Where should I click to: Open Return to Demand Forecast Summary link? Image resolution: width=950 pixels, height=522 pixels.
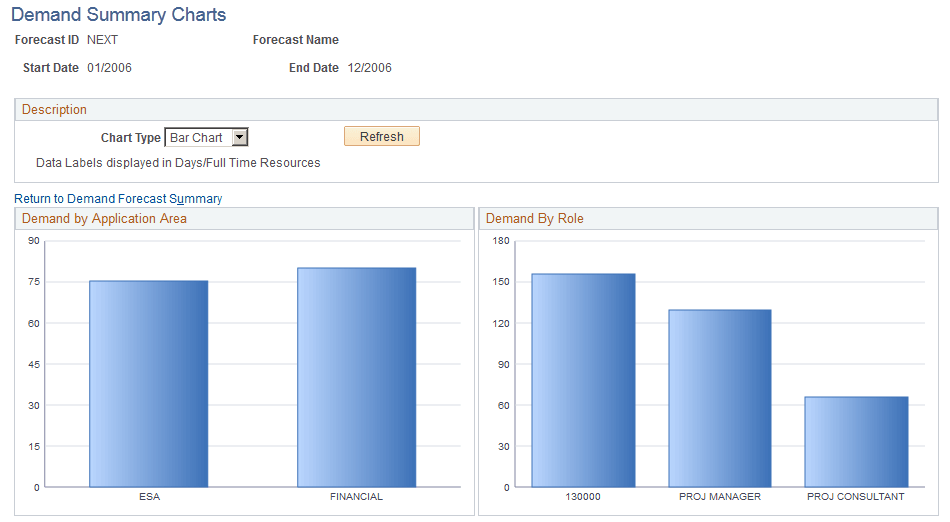[118, 199]
